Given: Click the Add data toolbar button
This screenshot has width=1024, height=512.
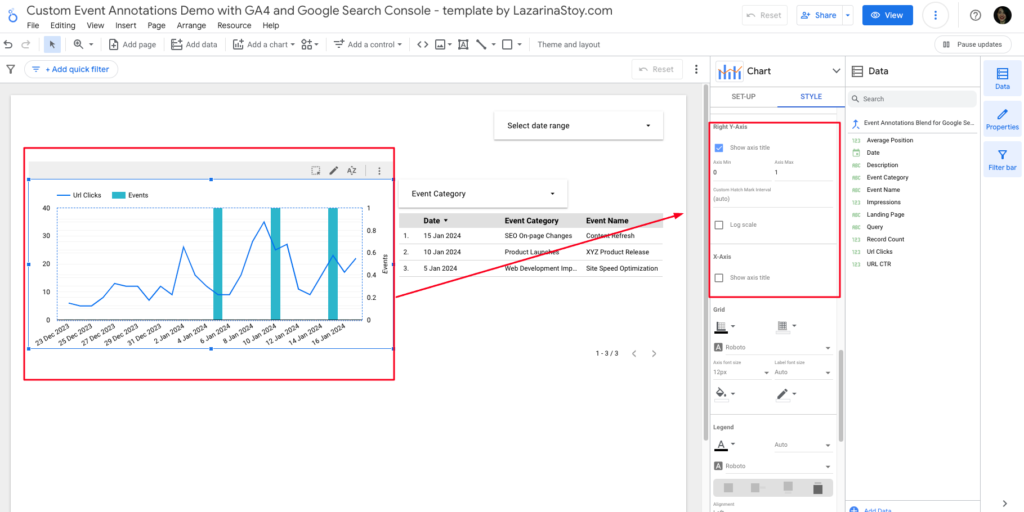Looking at the screenshot, I should point(194,44).
